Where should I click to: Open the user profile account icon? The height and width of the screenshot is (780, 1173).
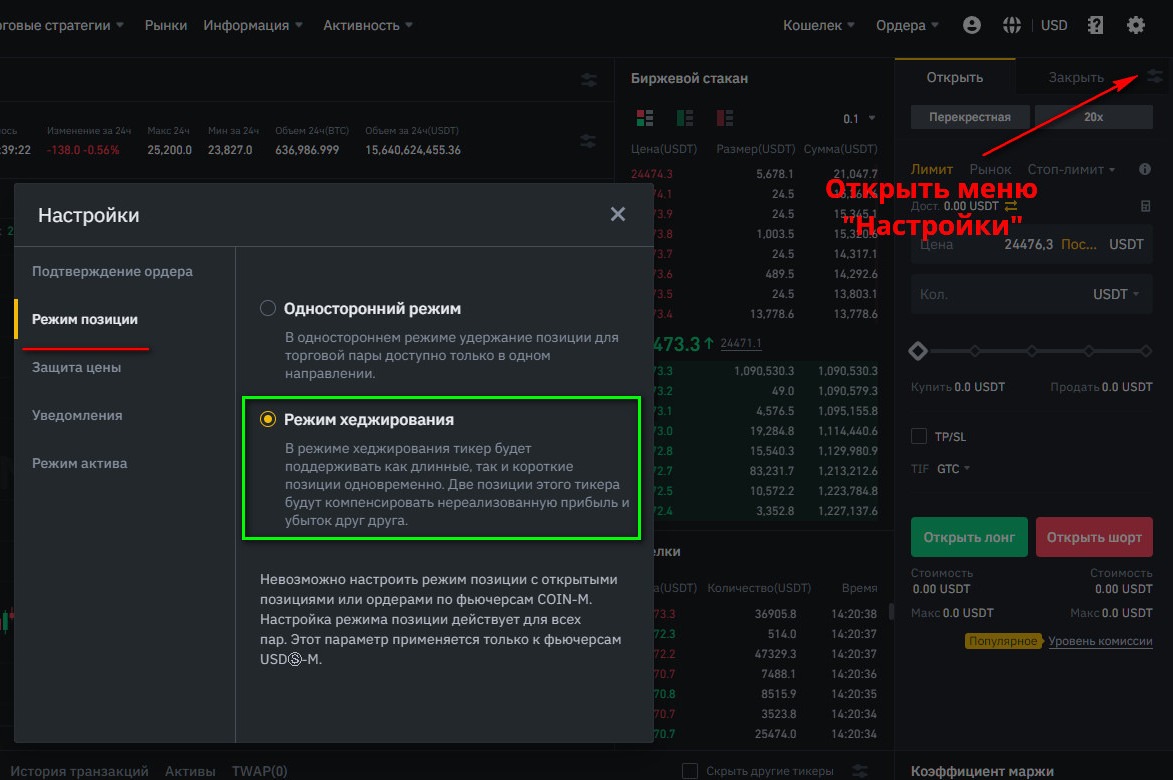tap(971, 25)
